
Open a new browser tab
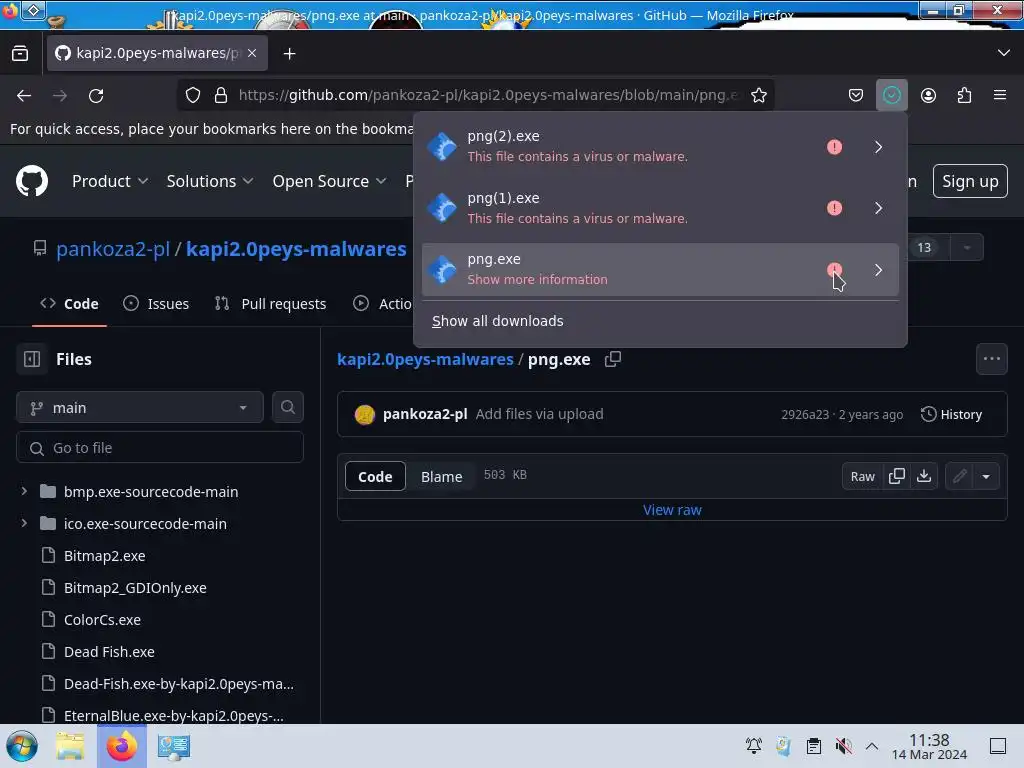tap(289, 54)
